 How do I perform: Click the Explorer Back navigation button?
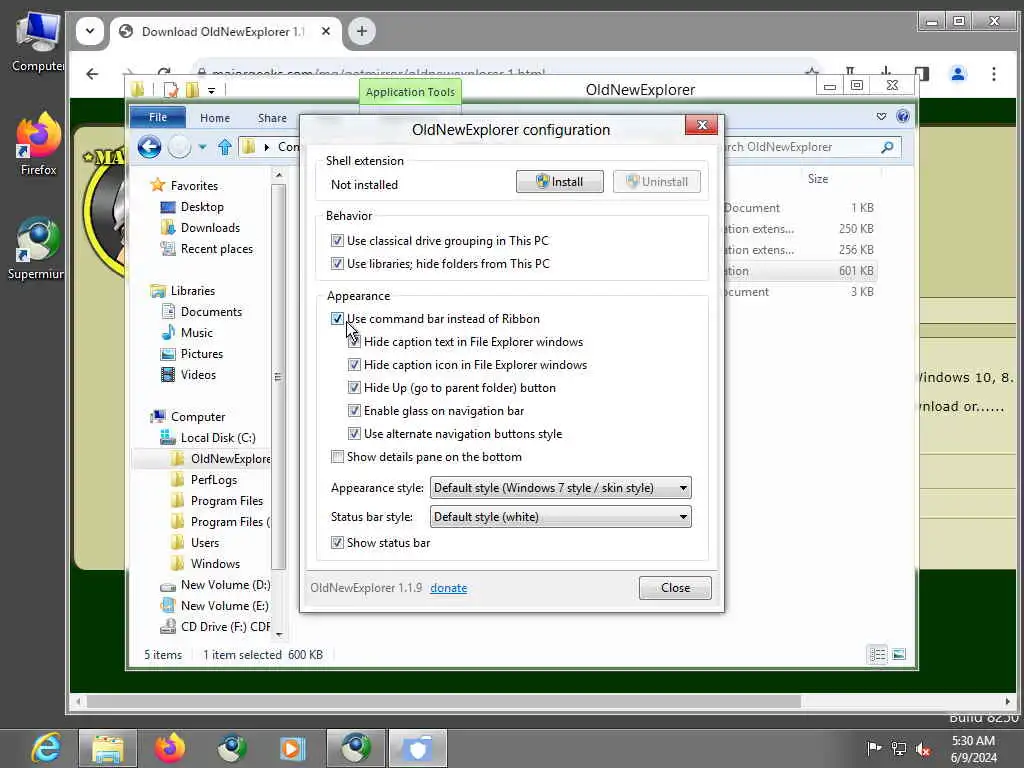(150, 147)
